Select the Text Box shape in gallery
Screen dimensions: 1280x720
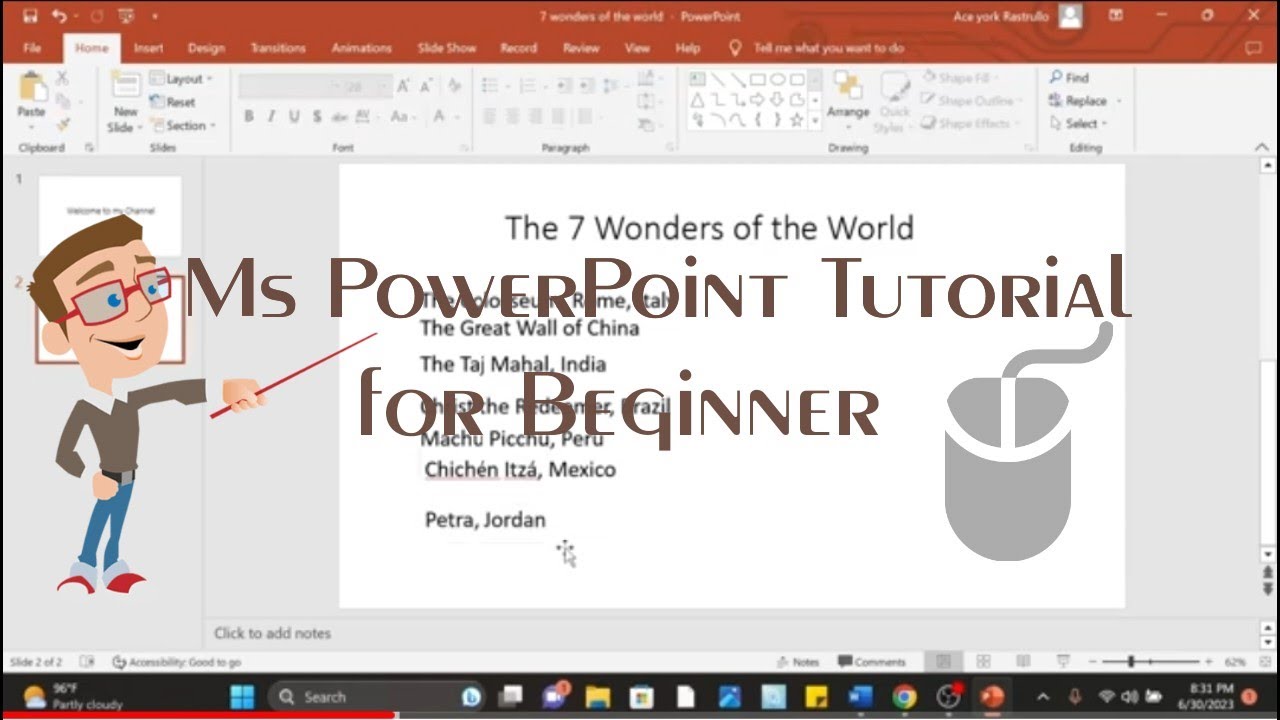(698, 79)
